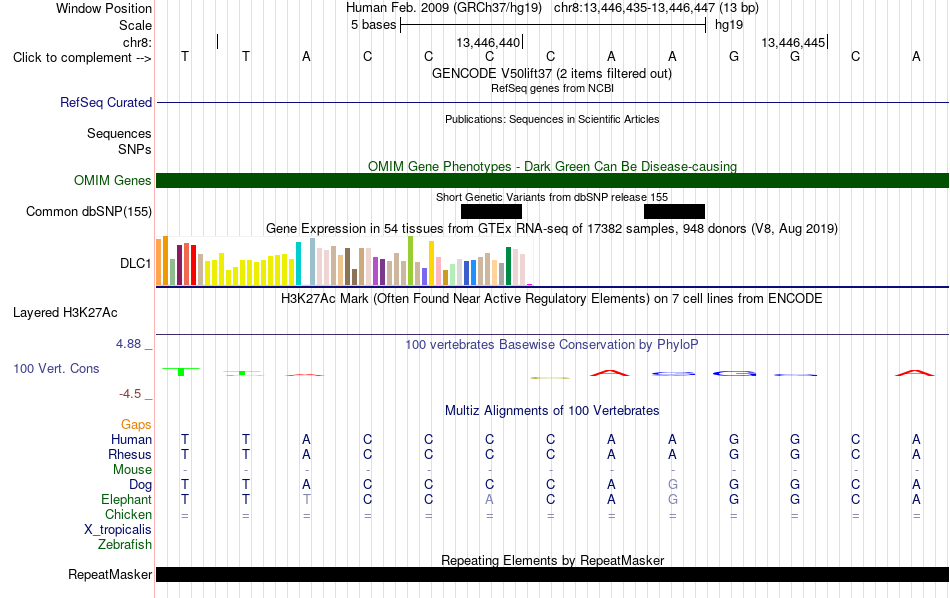The width and height of the screenshot is (950, 598).
Task: Click the 13,446,440 position label
Action: coord(488,42)
